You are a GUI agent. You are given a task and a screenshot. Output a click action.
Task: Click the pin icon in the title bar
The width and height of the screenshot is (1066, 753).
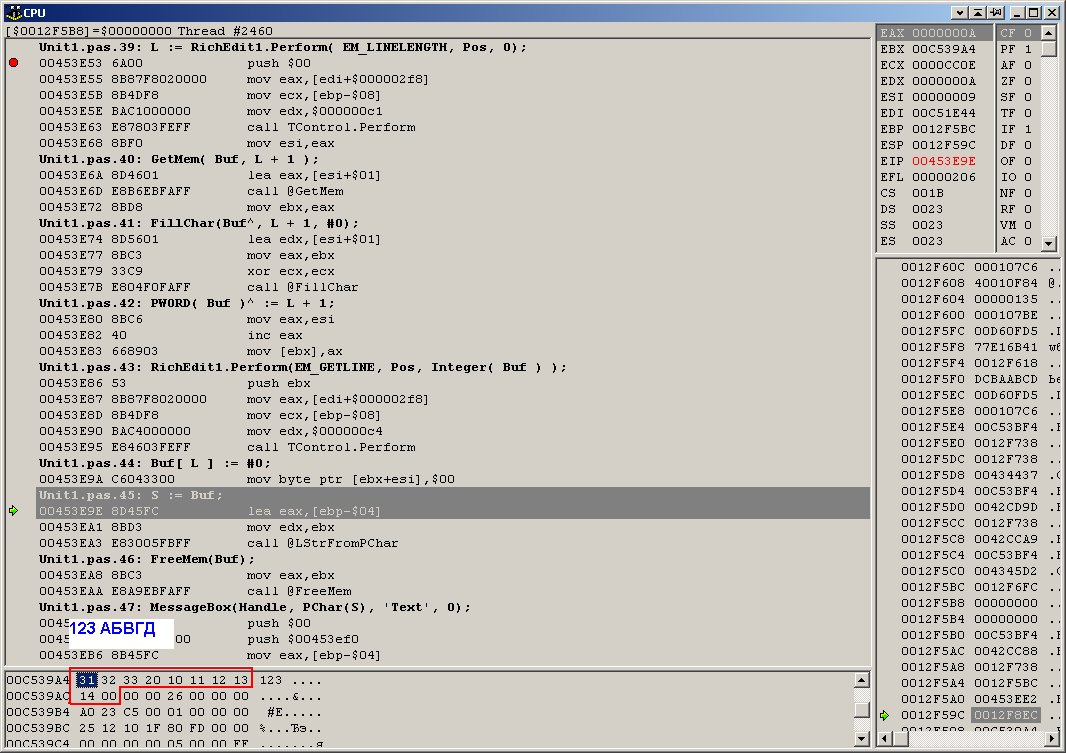(997, 12)
